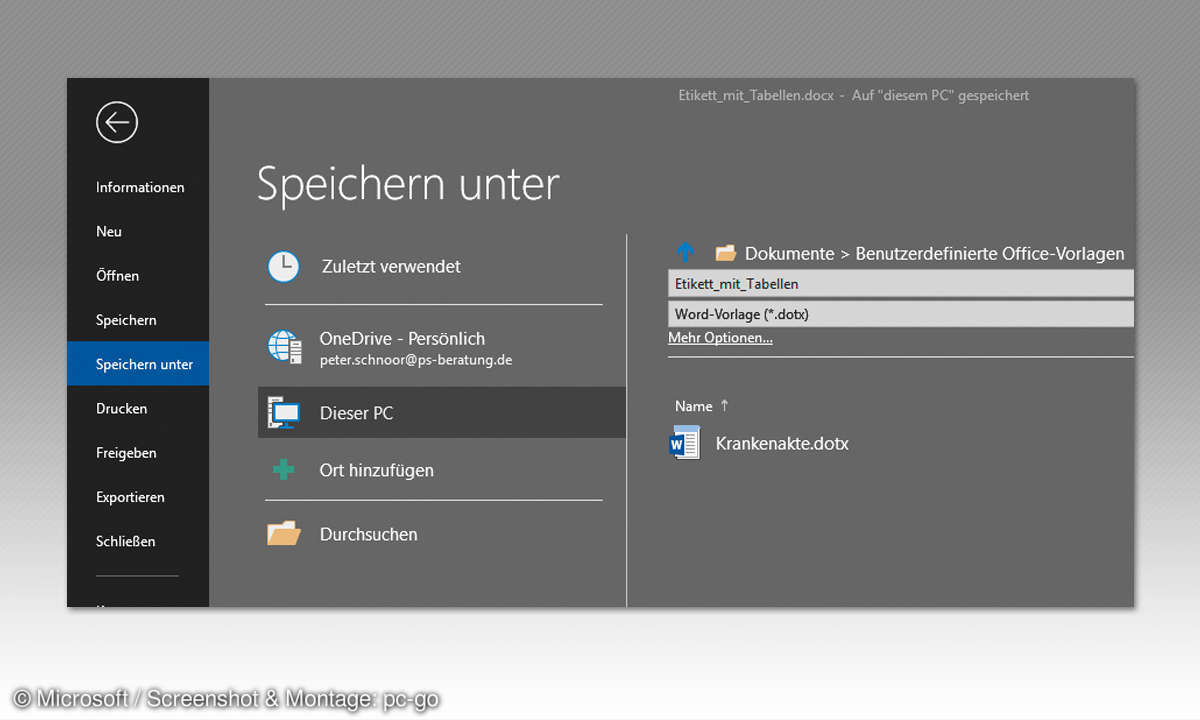Image resolution: width=1200 pixels, height=720 pixels.
Task: Click the Durchsuchen folder icon
Action: tap(284, 534)
